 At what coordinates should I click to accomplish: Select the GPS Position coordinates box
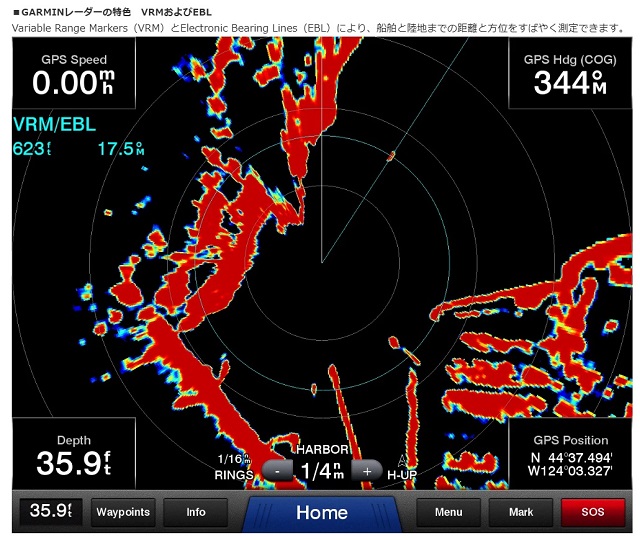(570, 455)
